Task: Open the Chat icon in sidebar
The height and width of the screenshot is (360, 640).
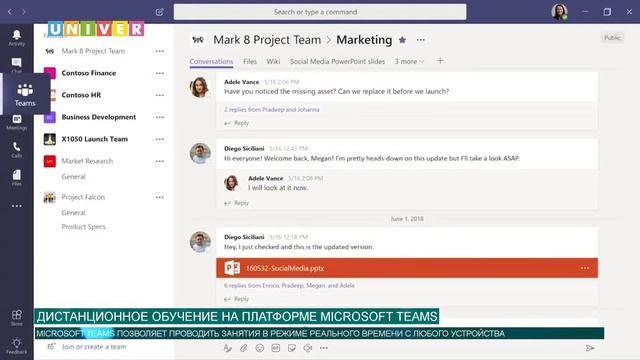Action: [17, 64]
